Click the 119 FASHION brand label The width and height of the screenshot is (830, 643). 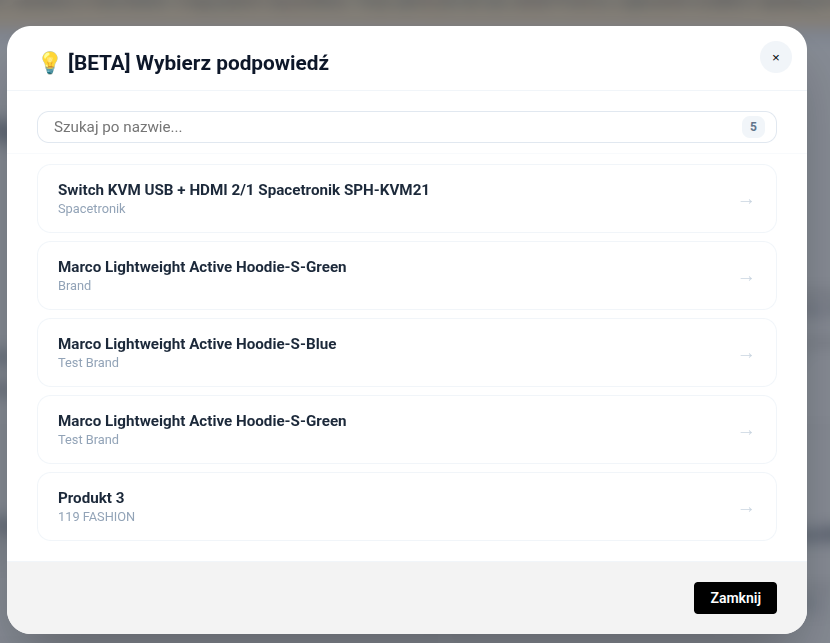click(x=96, y=517)
